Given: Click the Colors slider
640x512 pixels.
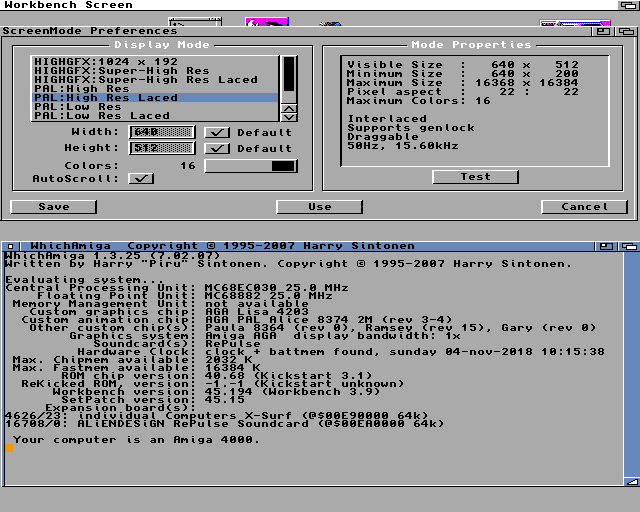Looking at the screenshot, I should pyautogui.click(x=251, y=166).
